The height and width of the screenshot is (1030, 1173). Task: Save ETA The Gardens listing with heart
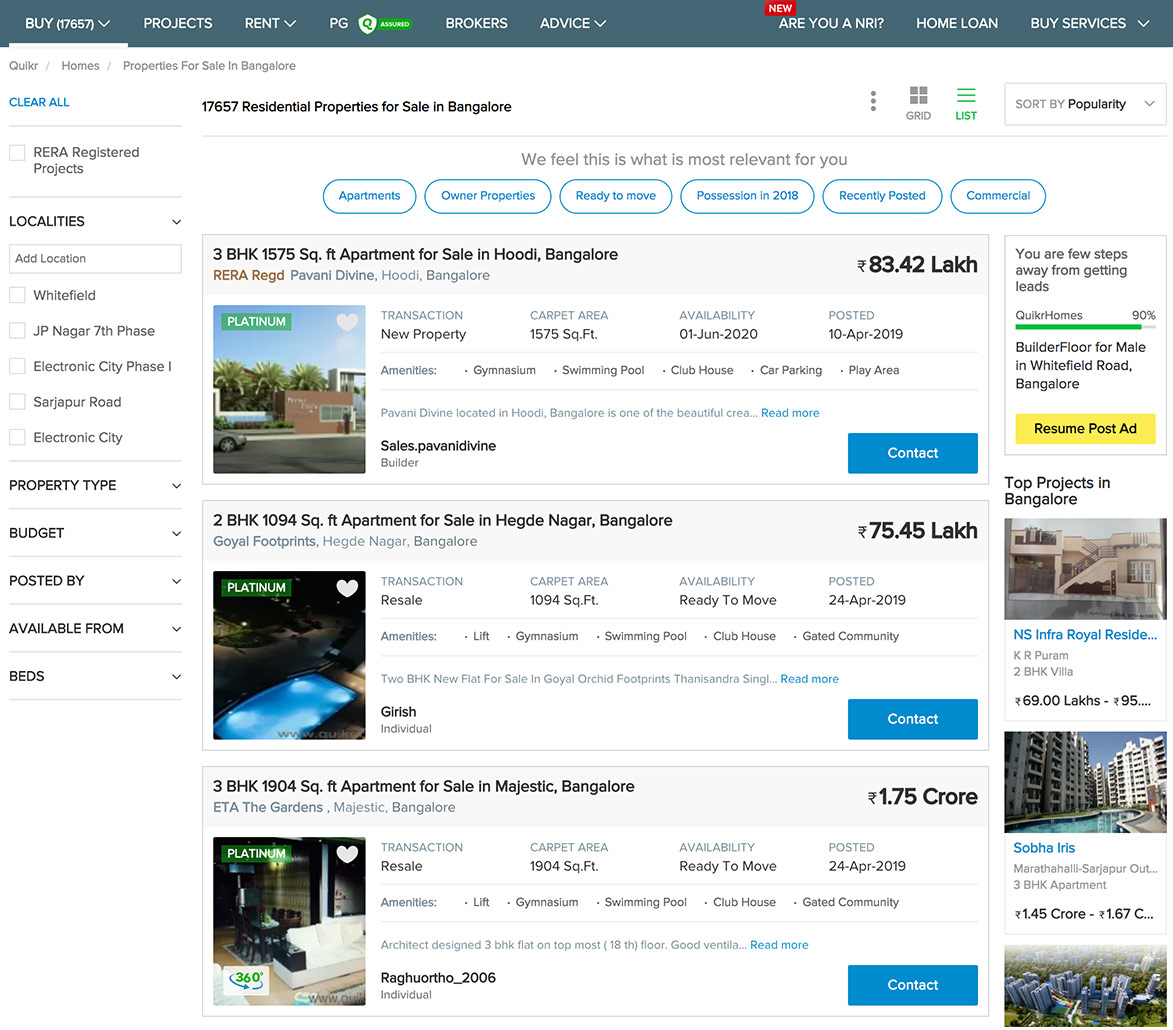[347, 855]
